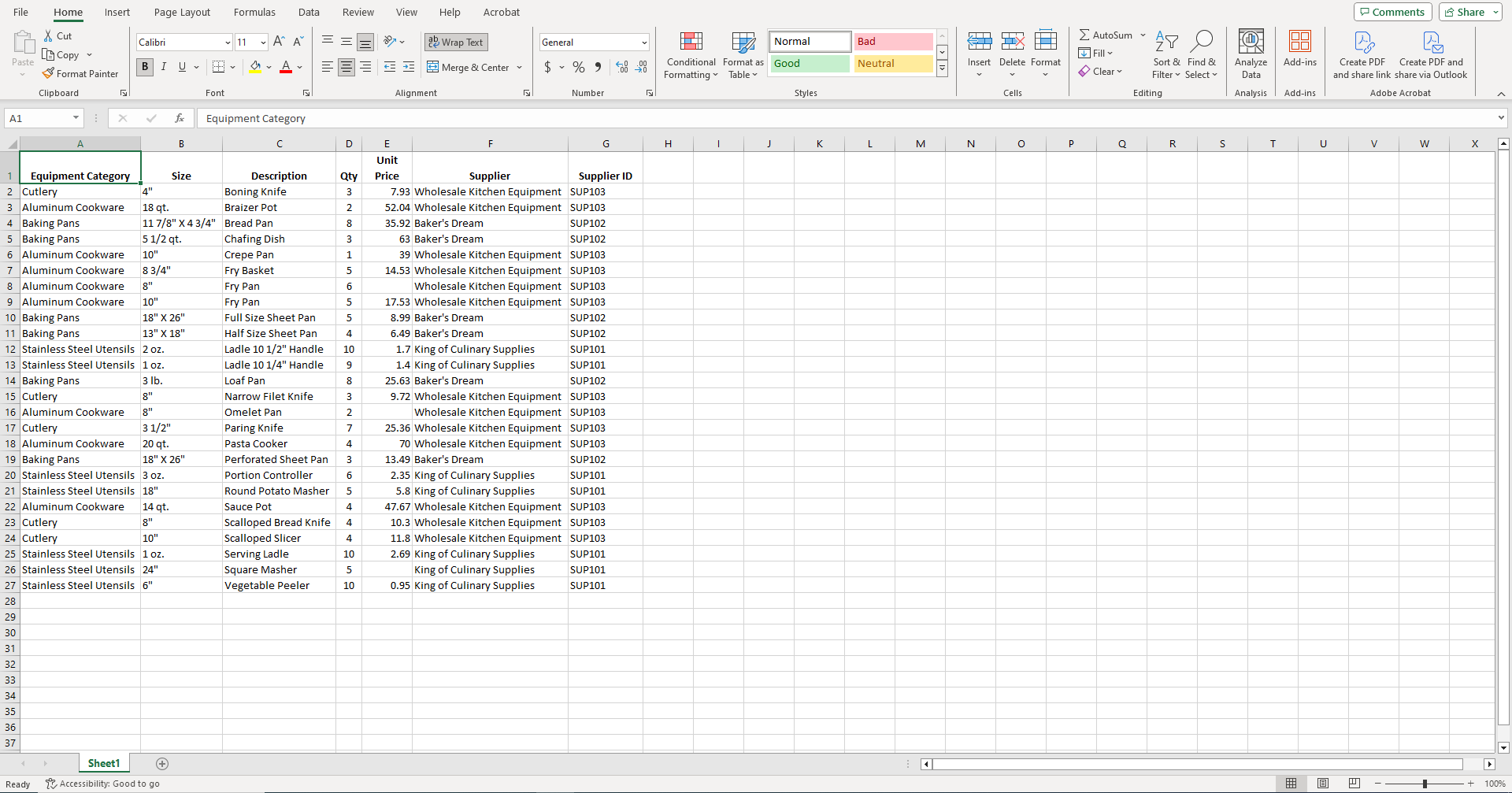Open the Page Layout tab
Screen dimensions: 1512x793
(182, 12)
